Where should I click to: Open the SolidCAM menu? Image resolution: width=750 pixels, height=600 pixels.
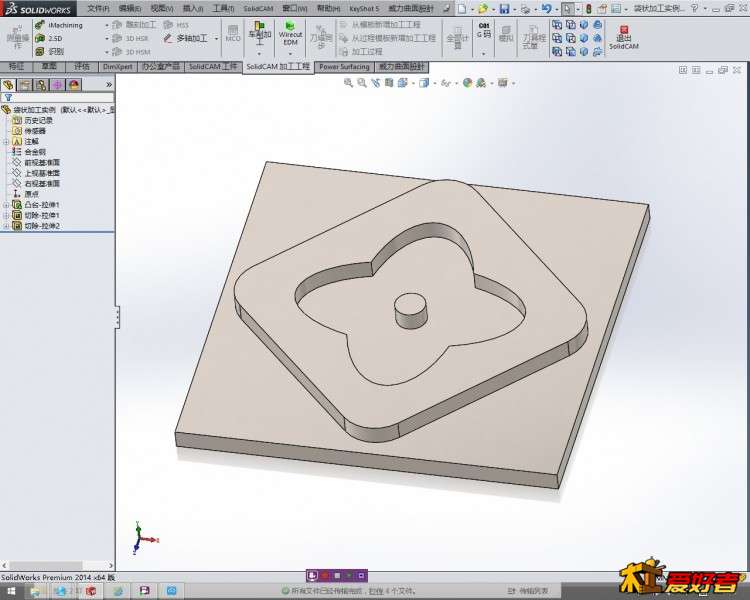coord(258,9)
